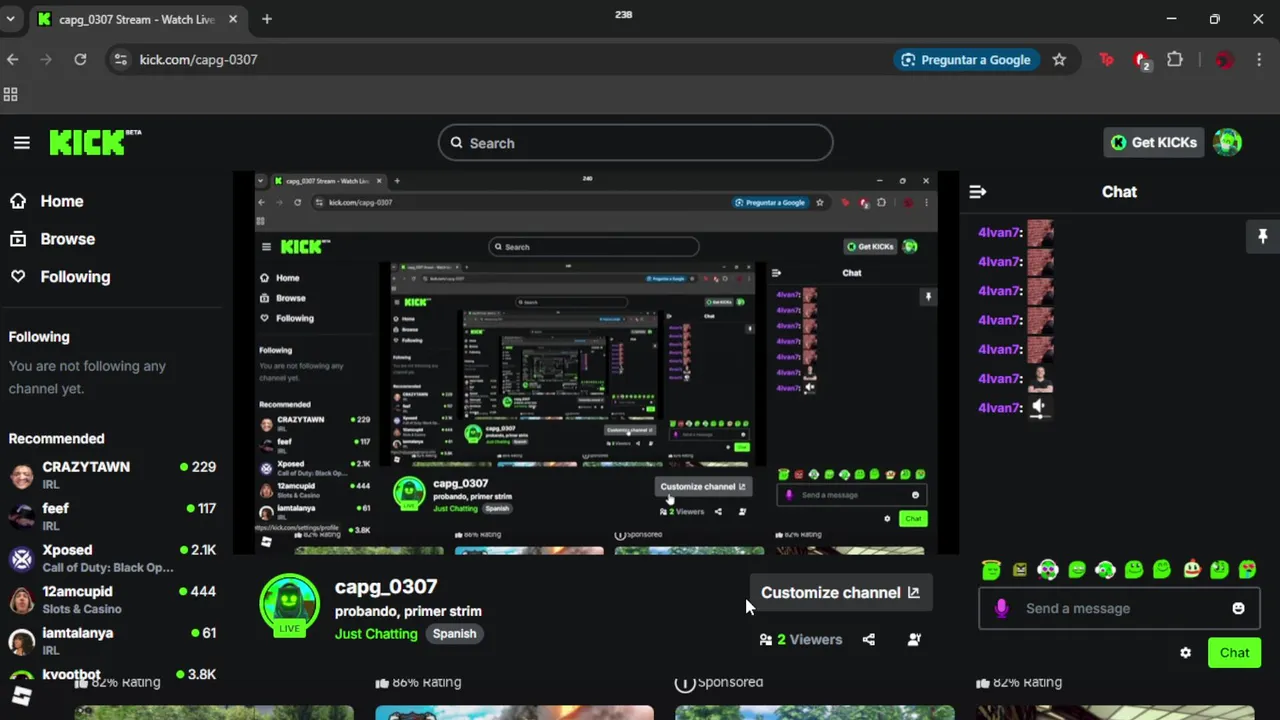Click the red extension icon with badge 2
Image resolution: width=1280 pixels, height=720 pixels.
pyautogui.click(x=1142, y=61)
